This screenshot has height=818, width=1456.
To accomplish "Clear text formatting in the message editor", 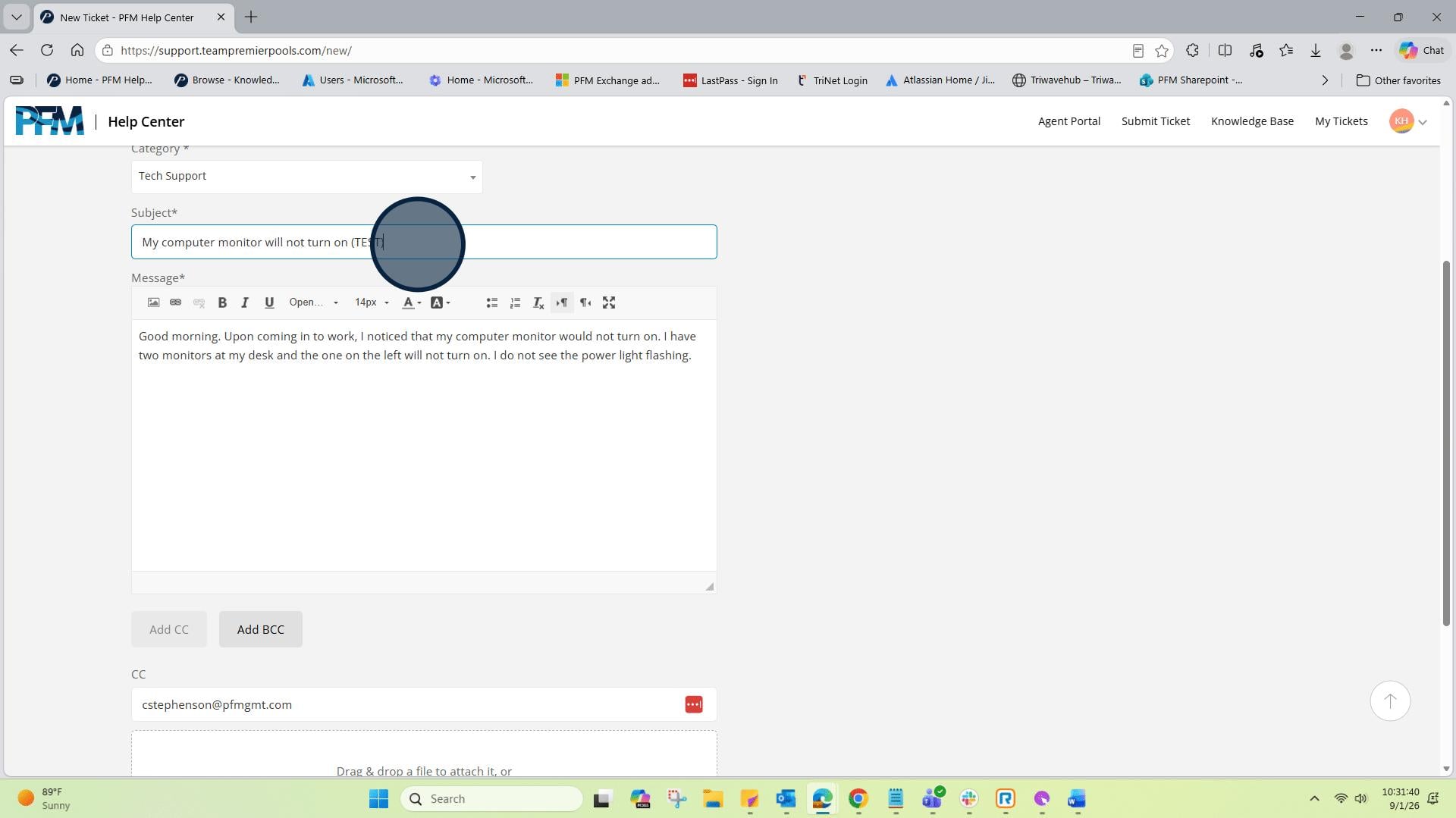I will coord(538,302).
